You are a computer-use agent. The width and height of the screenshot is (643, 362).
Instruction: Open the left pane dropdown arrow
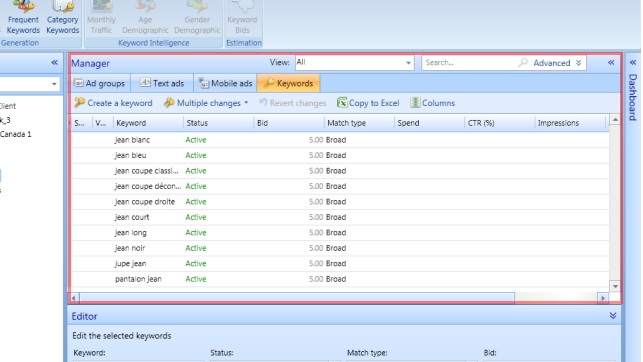(x=54, y=84)
